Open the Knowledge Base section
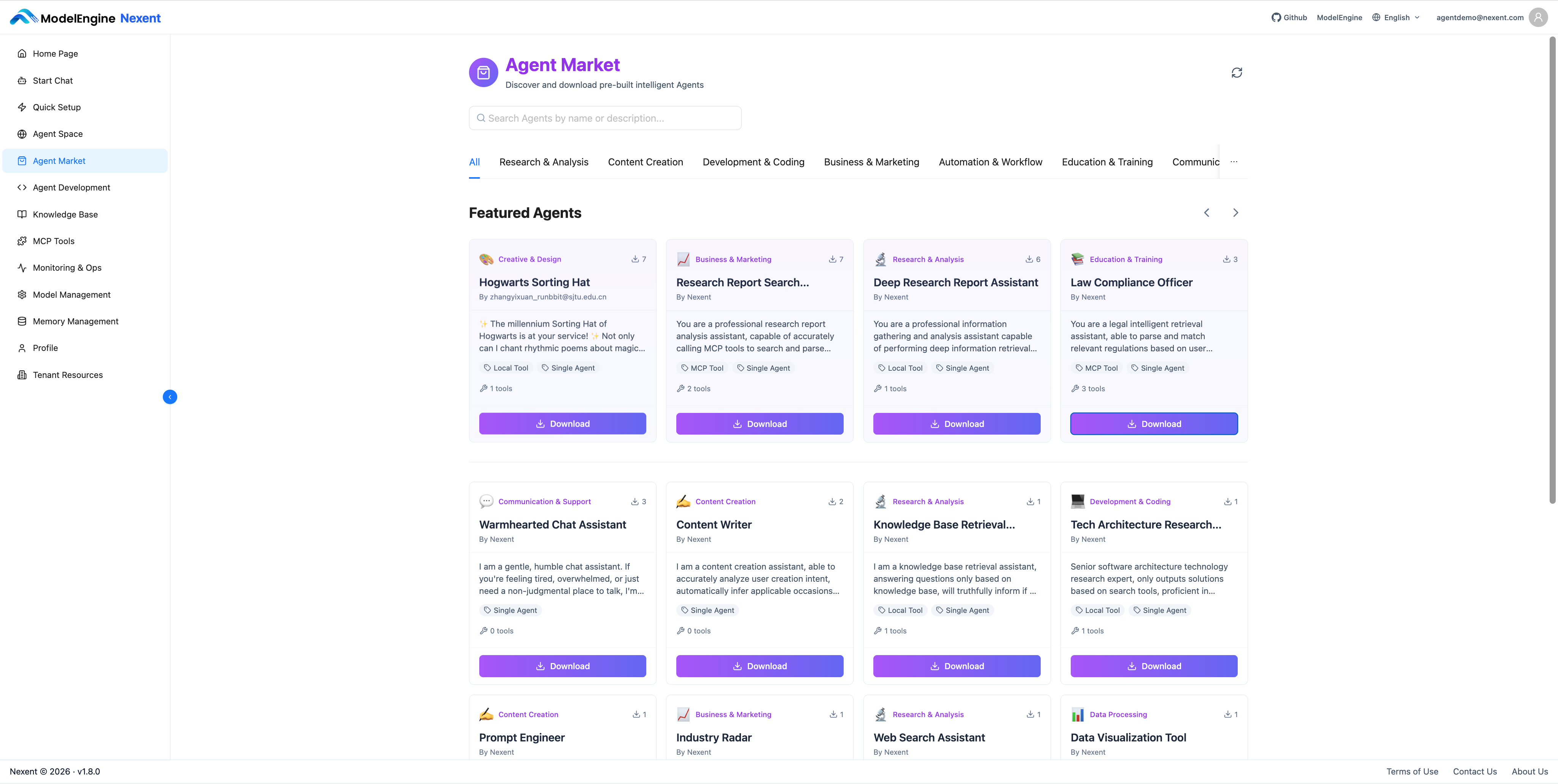Image resolution: width=1558 pixels, height=784 pixels. (65, 214)
